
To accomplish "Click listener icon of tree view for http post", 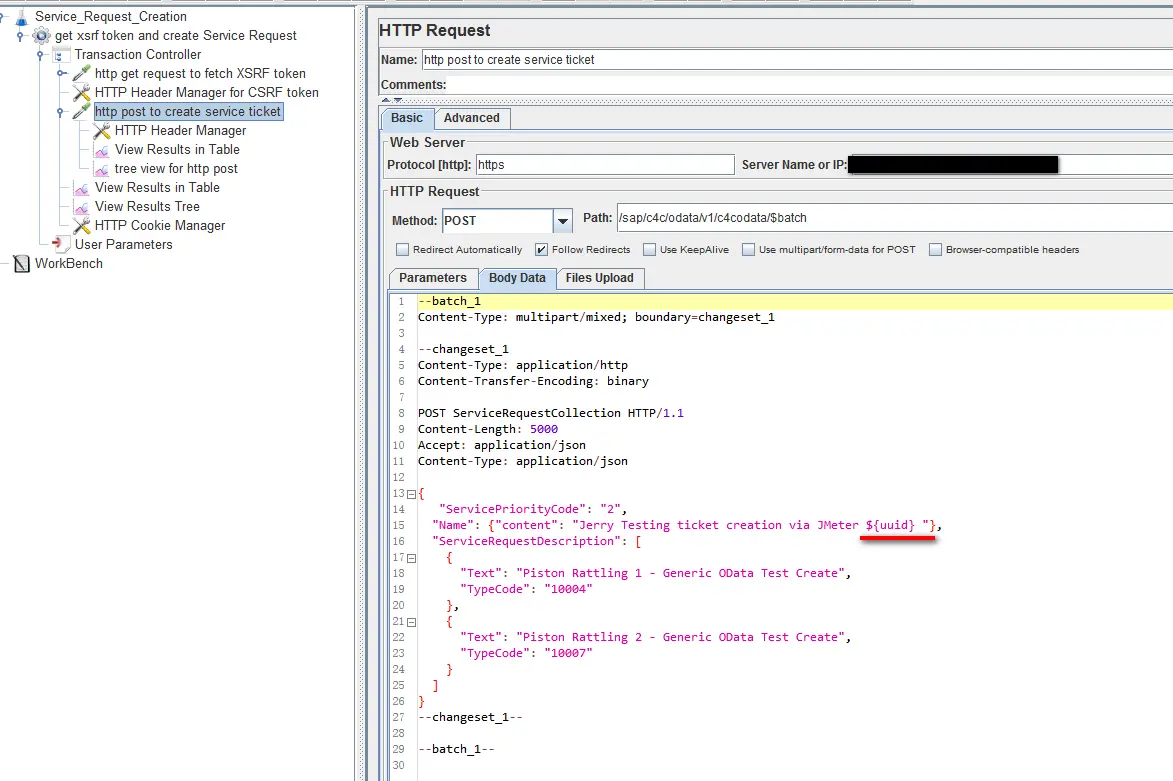I will [x=102, y=169].
